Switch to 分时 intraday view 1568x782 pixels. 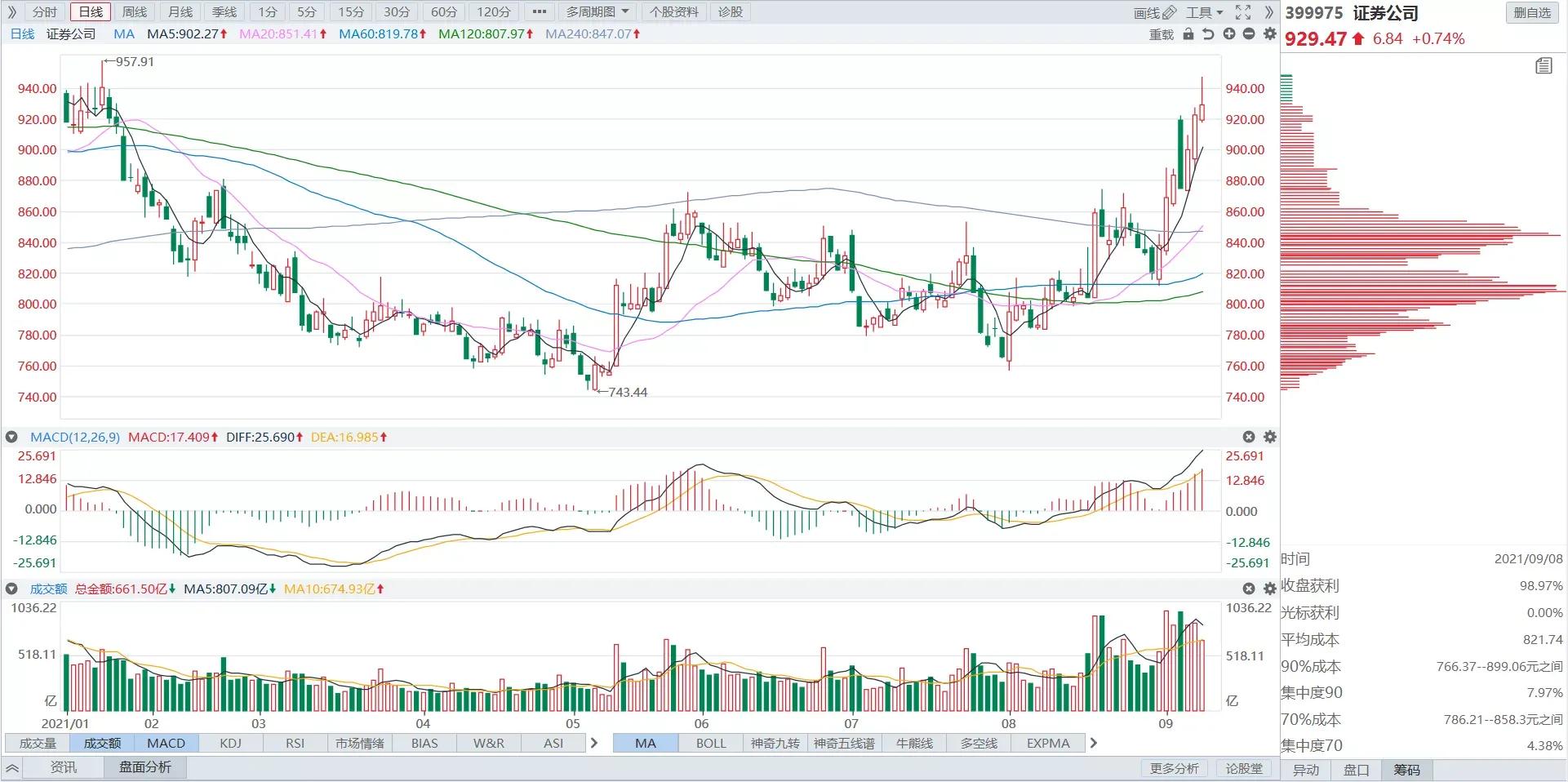[45, 12]
